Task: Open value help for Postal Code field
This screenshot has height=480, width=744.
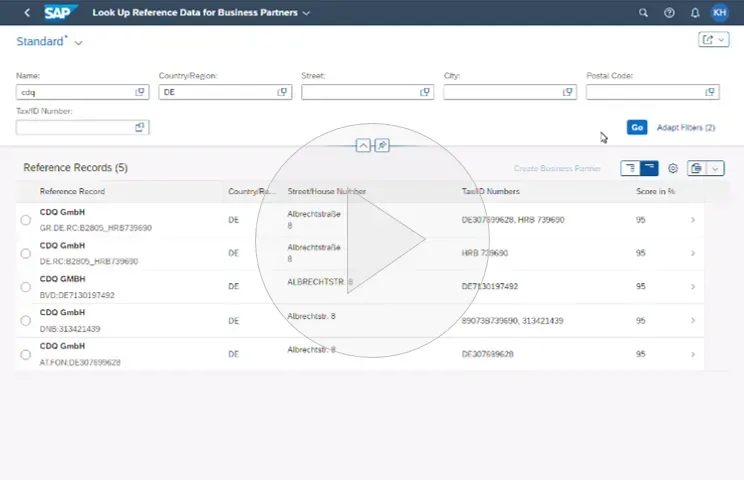Action: coord(710,92)
